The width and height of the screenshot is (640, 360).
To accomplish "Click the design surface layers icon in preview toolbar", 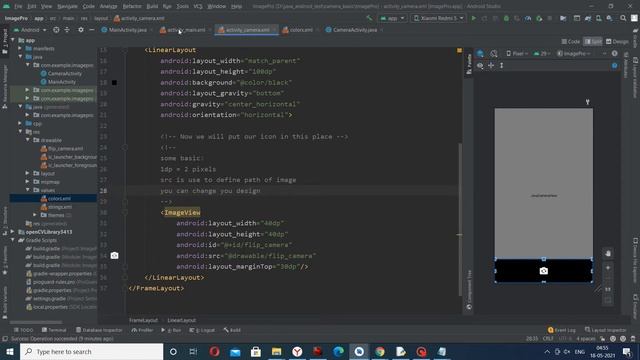I will [x=480, y=53].
